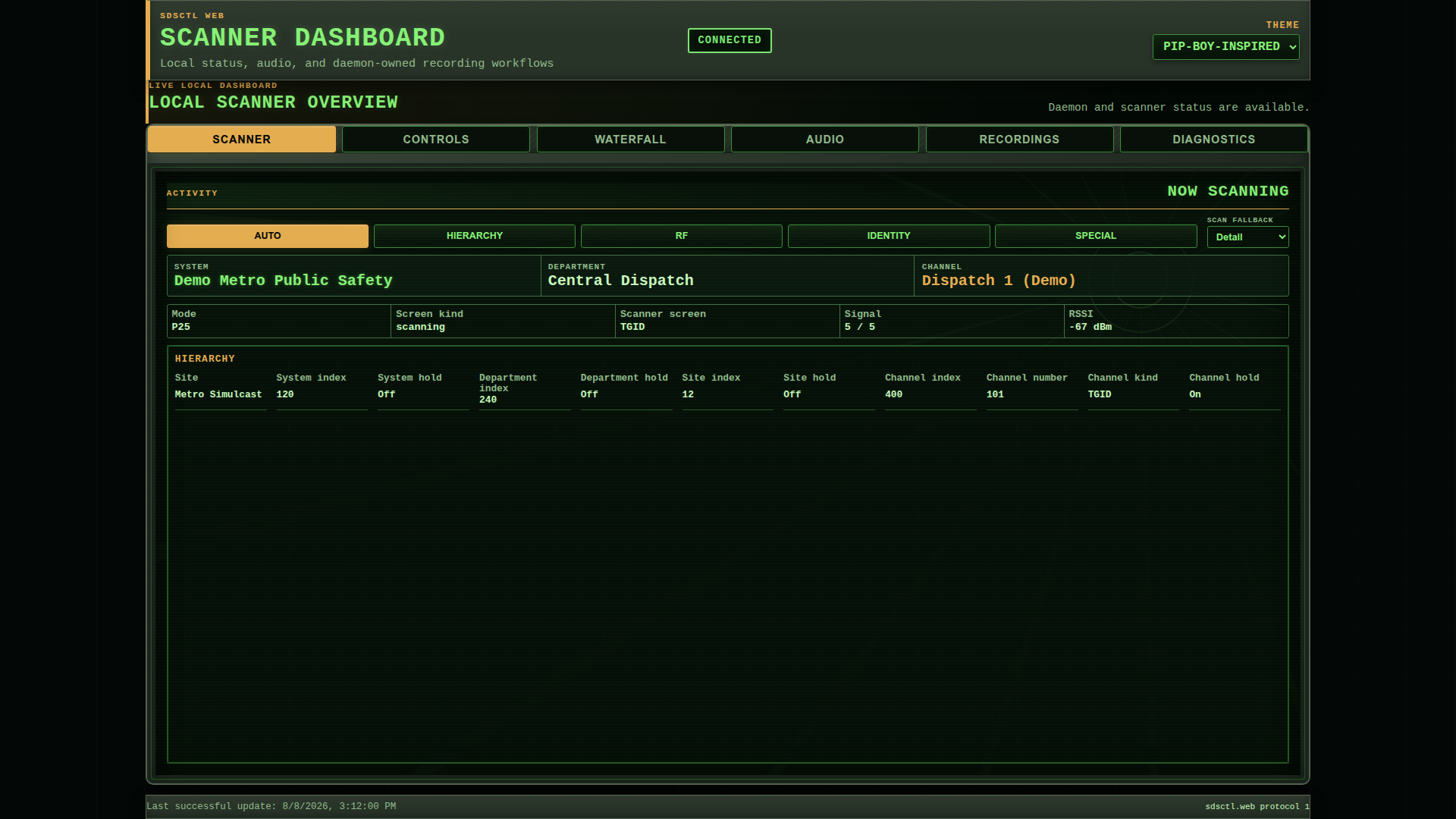1456x819 pixels.
Task: Select the Special activity view button
Action: pos(1096,236)
